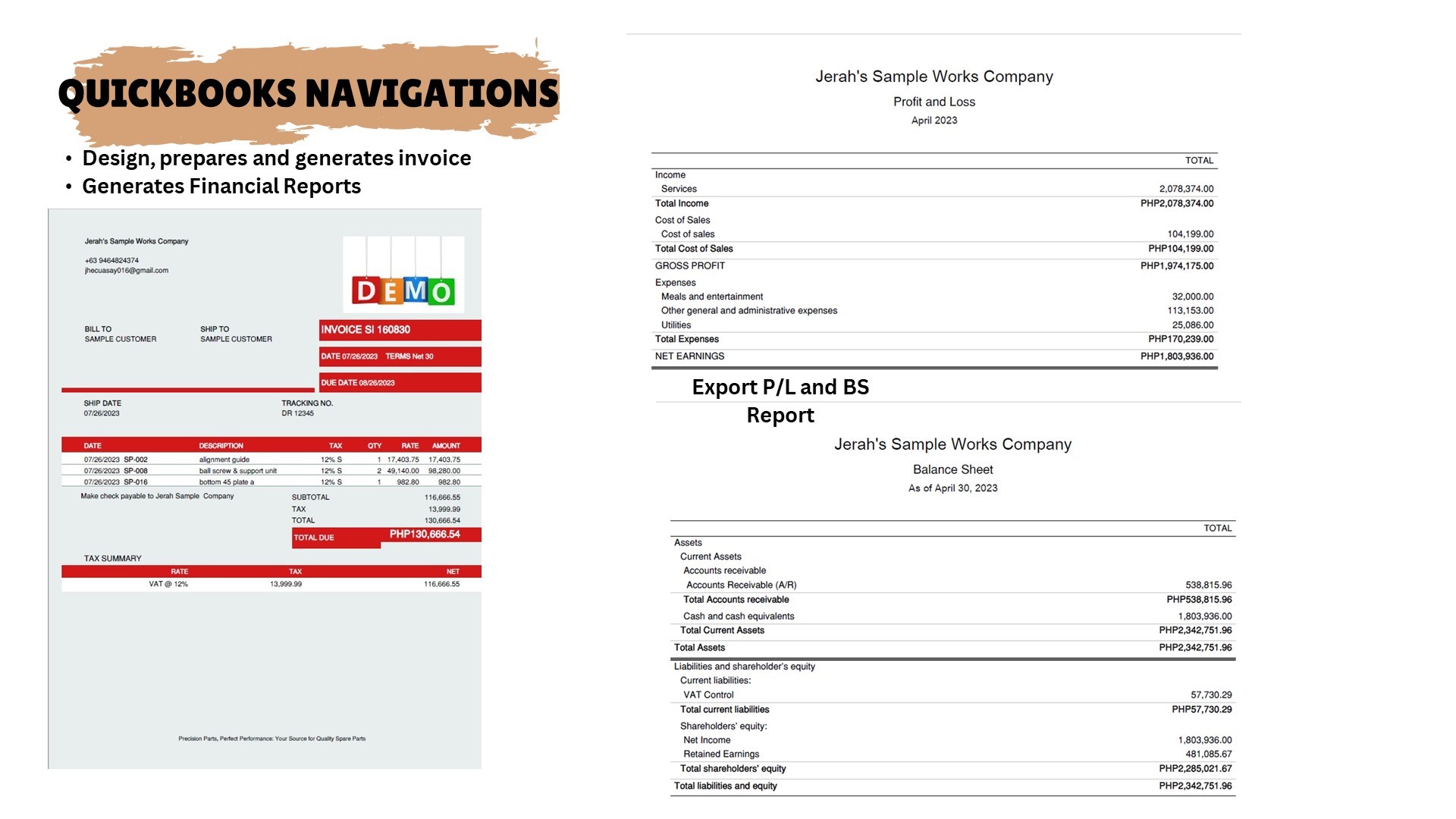Click Accounts Receivable (A/R) amount 538,815.96
This screenshot has height=819, width=1456.
click(1208, 585)
